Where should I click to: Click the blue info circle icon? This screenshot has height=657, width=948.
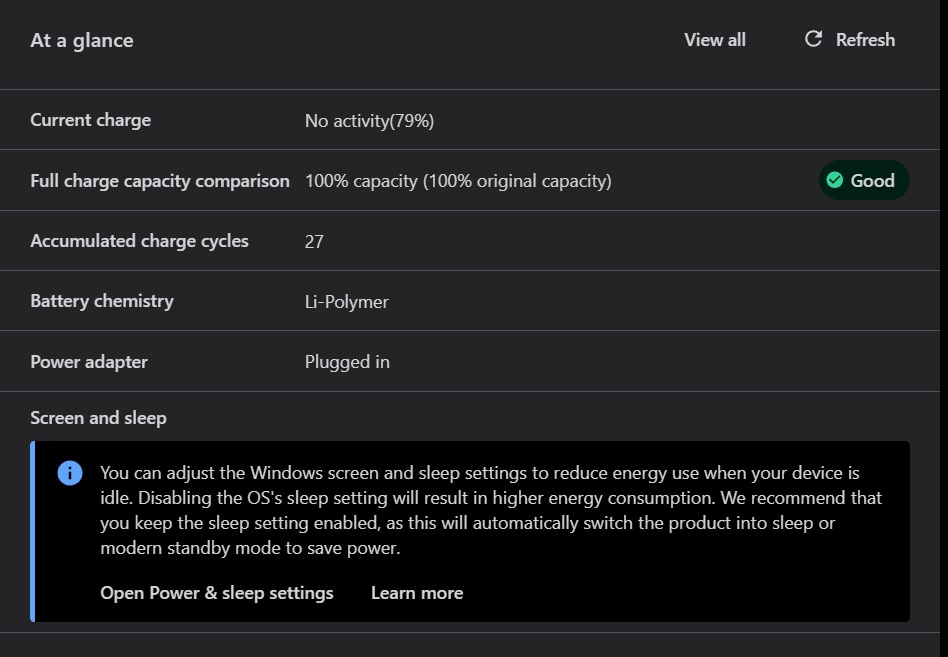click(70, 473)
